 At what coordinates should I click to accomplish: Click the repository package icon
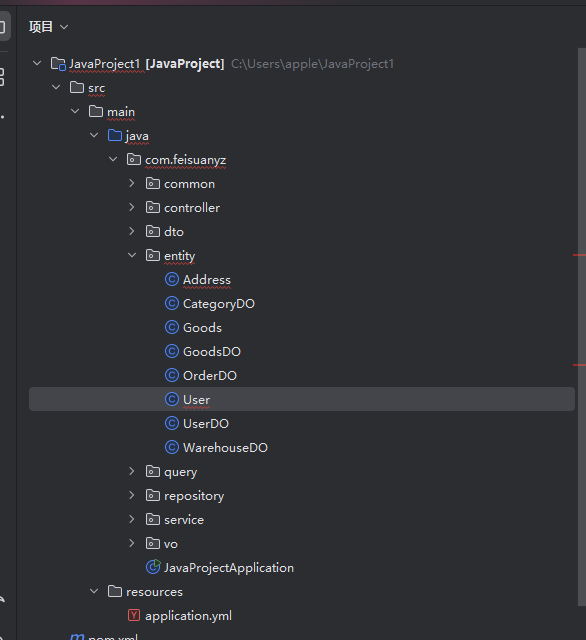click(153, 496)
